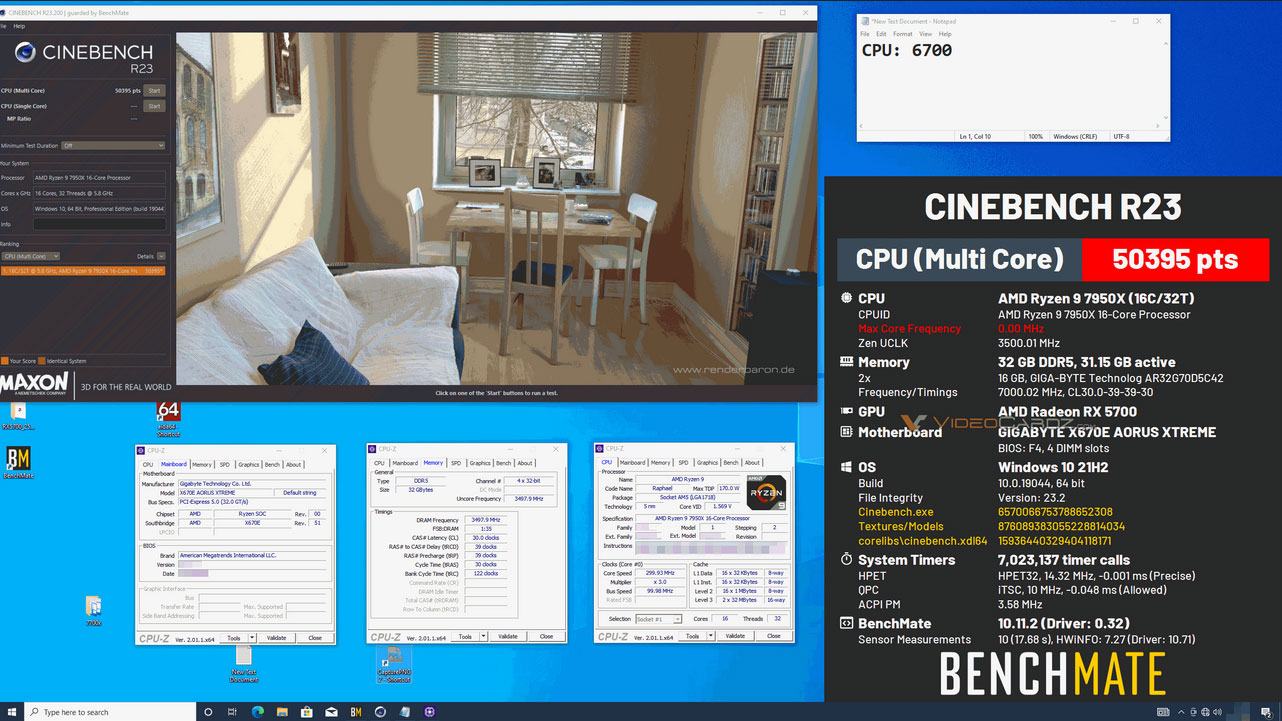This screenshot has height=721, width=1282.
Task: Click the Ryzen 9 logo in CPU-Z
Action: click(765, 494)
